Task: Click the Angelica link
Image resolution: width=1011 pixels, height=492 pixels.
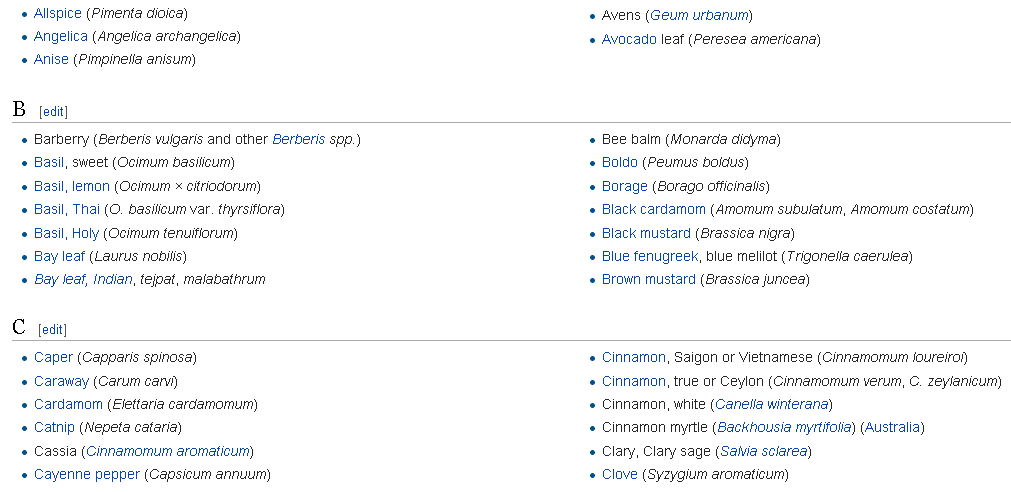Action: pyautogui.click(x=60, y=37)
